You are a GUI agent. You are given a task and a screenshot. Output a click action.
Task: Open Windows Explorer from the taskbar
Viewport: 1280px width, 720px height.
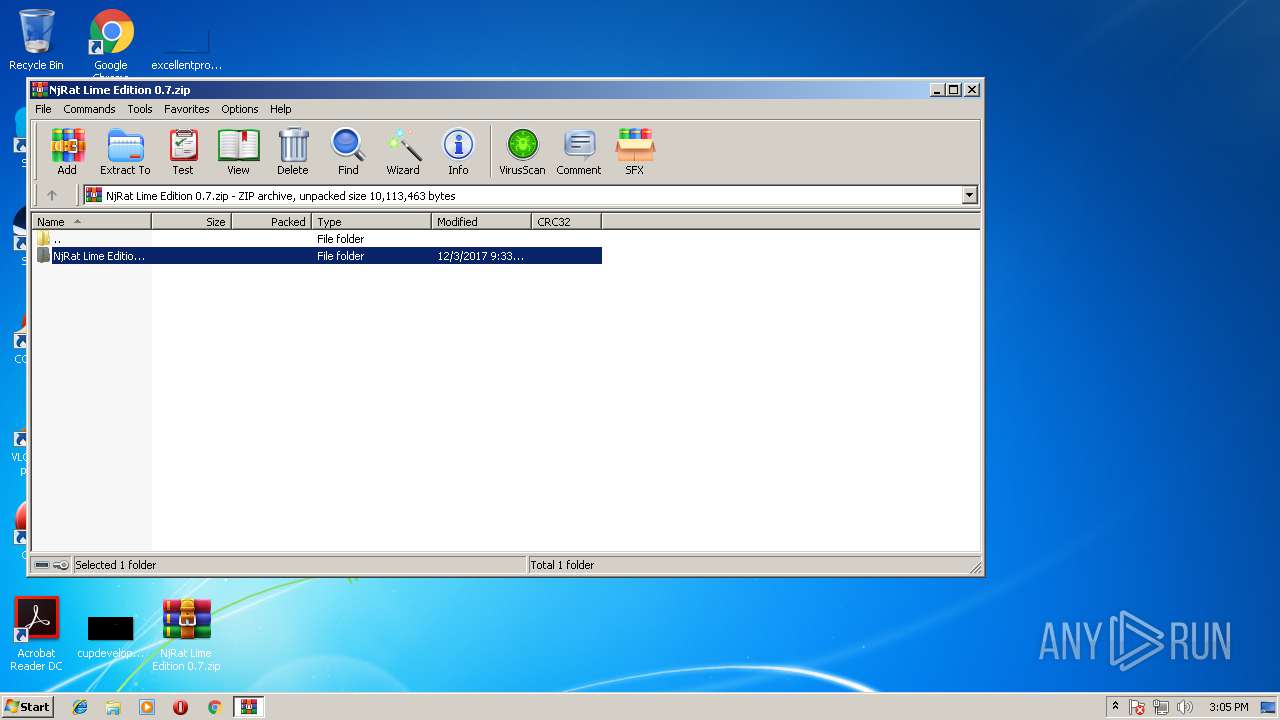pyautogui.click(x=113, y=707)
